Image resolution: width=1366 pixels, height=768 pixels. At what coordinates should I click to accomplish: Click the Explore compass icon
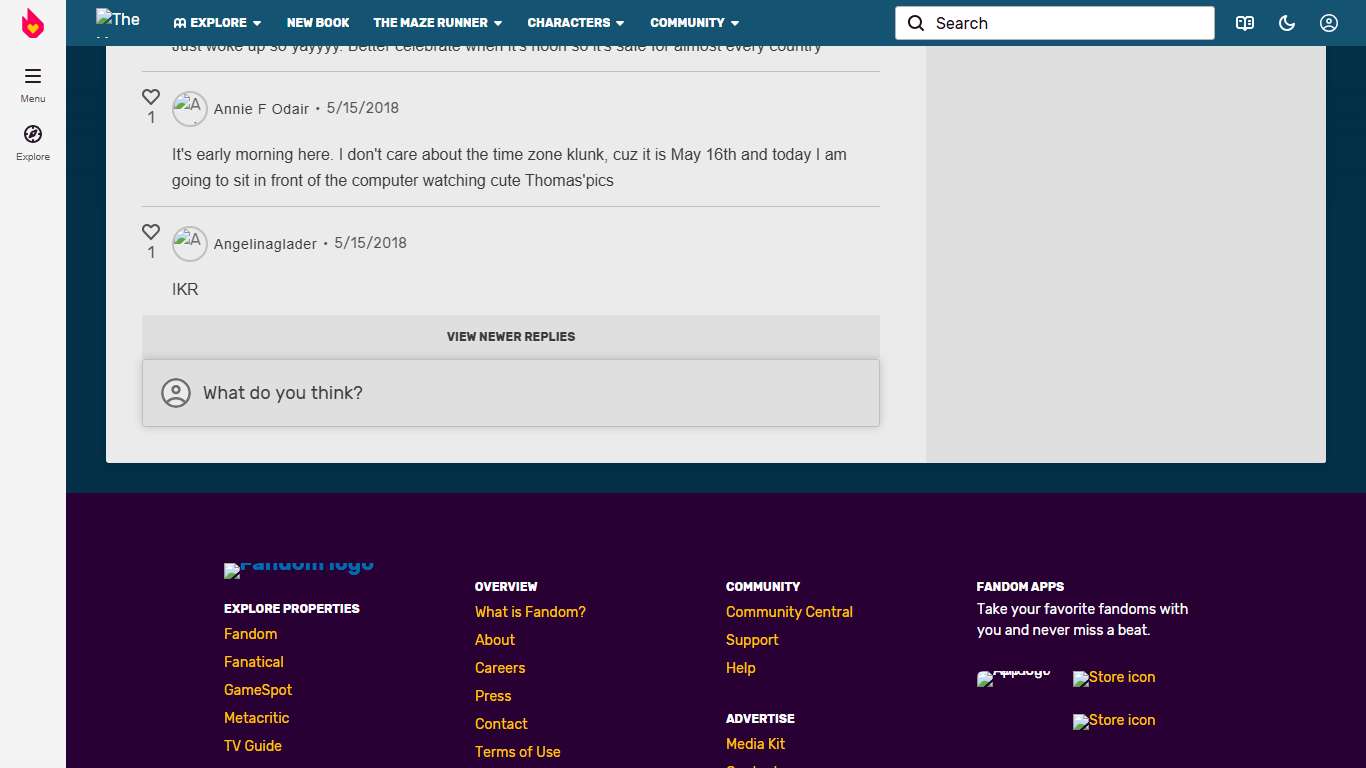(x=33, y=134)
